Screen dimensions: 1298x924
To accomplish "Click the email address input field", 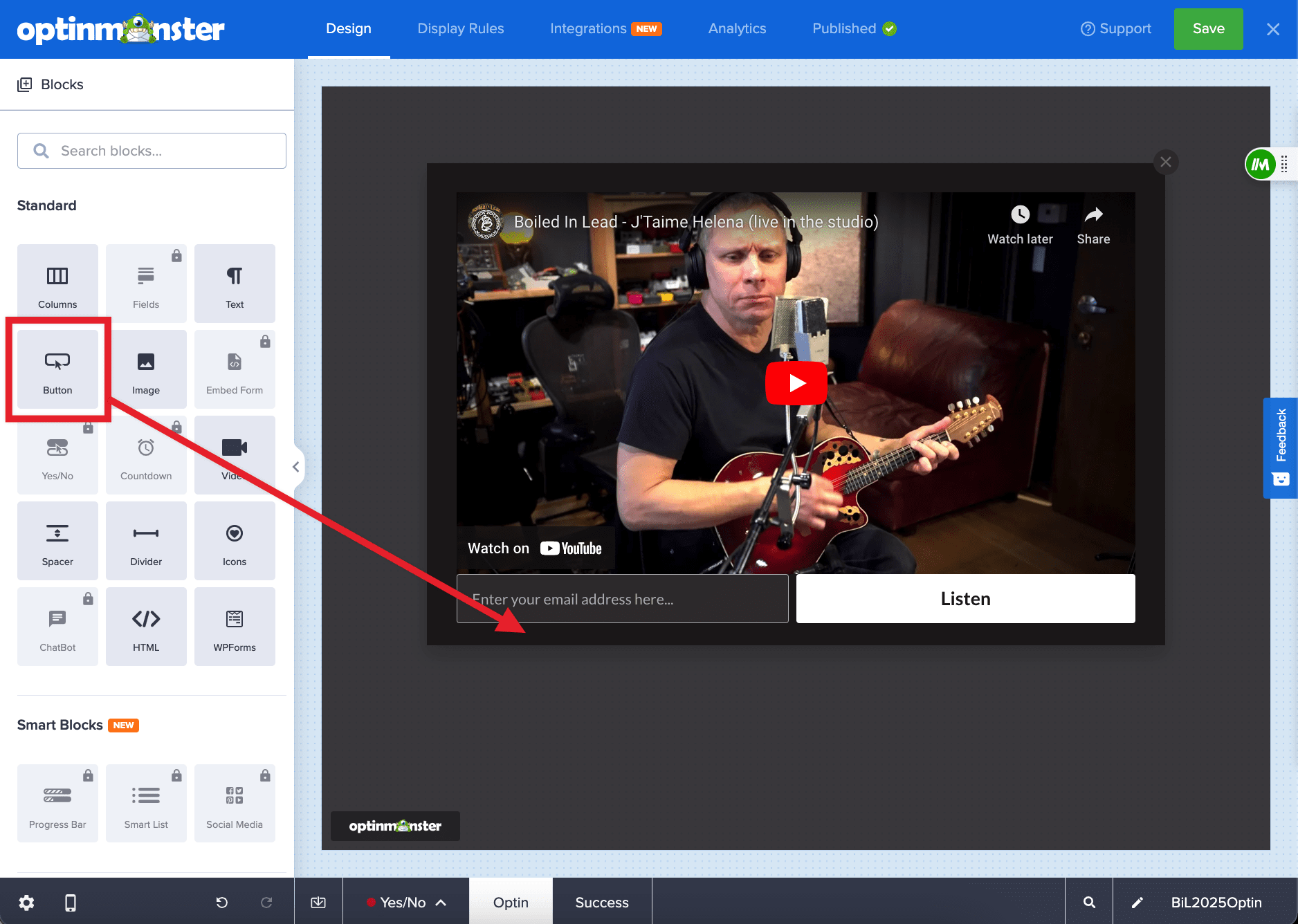I will pyautogui.click(x=623, y=599).
